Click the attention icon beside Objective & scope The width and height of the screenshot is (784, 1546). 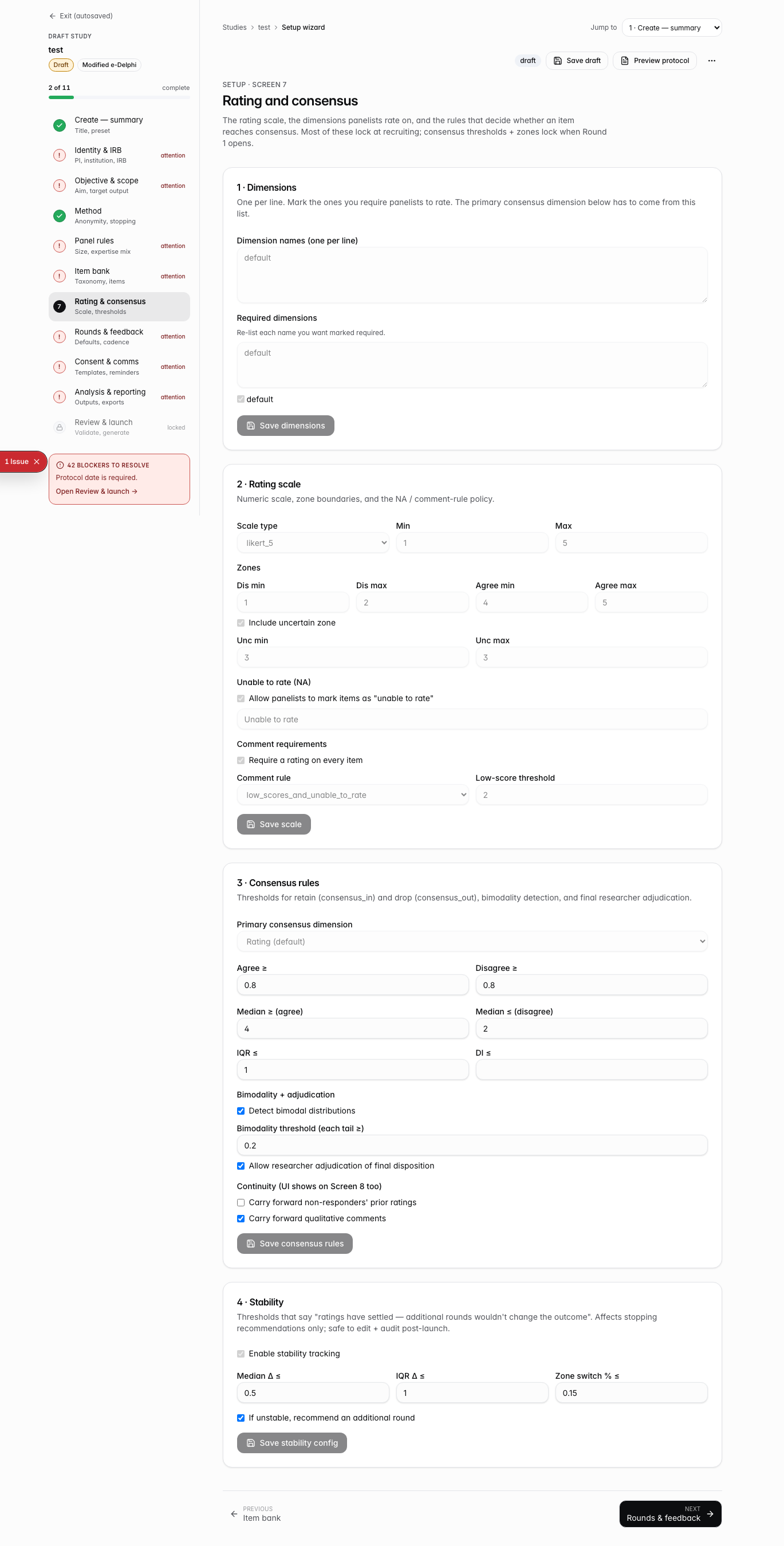coord(60,186)
